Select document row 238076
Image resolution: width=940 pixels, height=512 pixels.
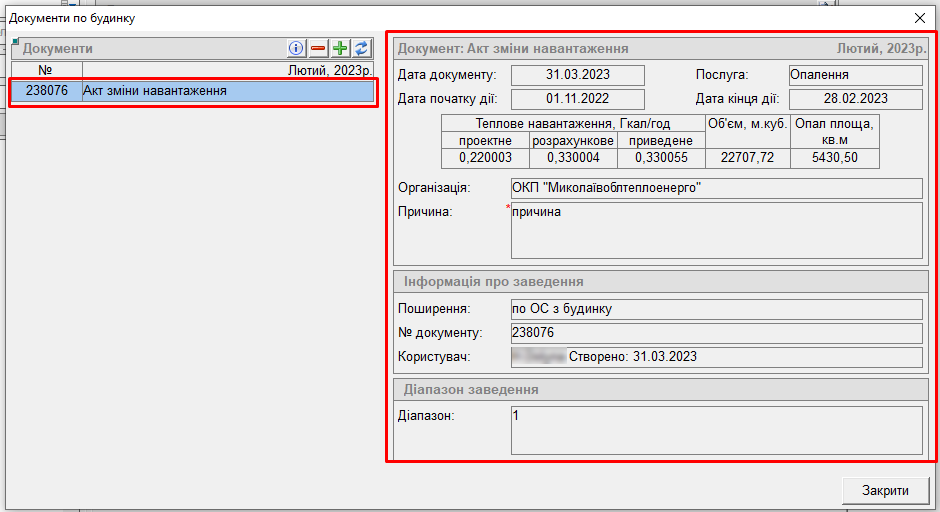point(193,91)
